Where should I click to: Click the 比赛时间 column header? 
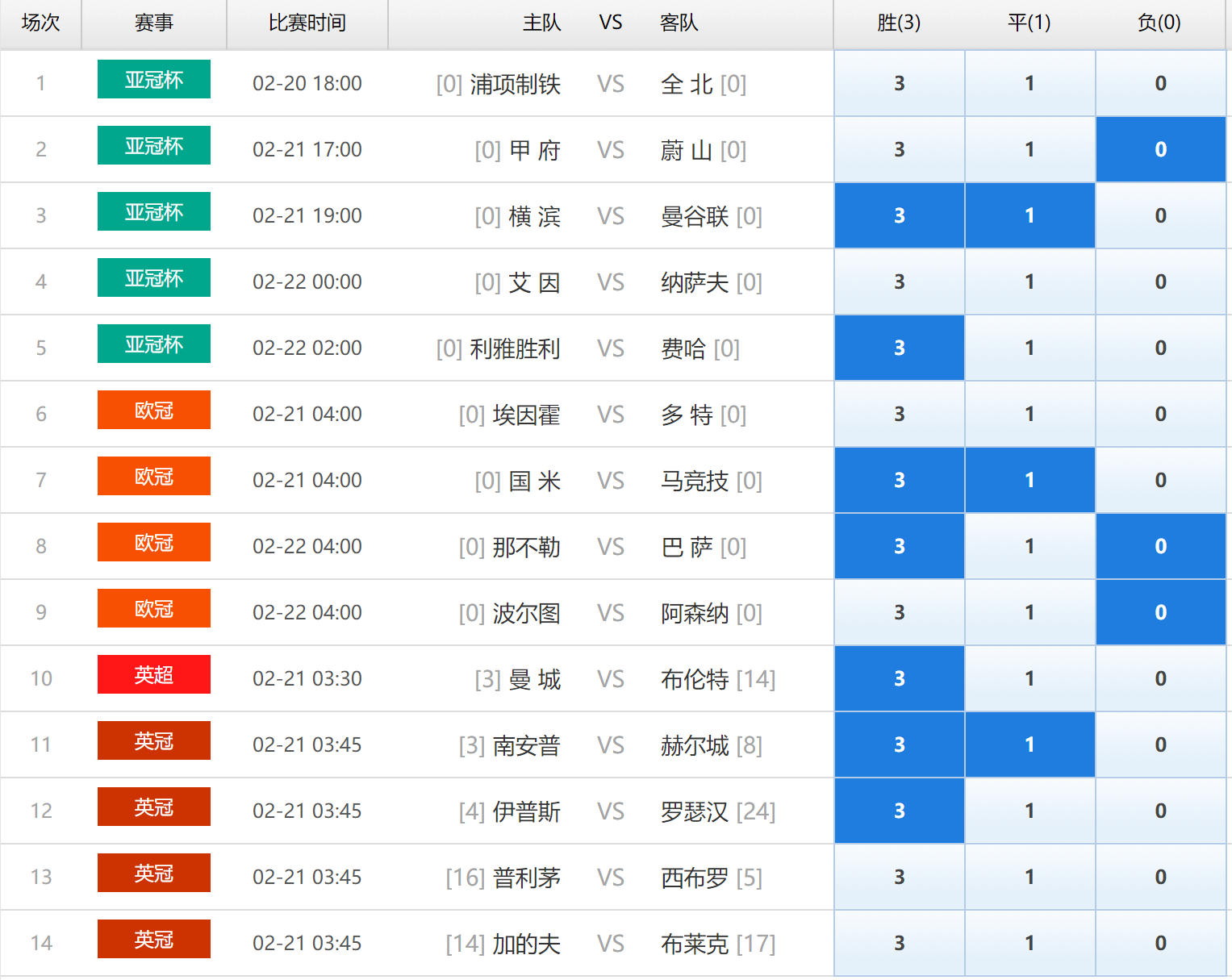[307, 23]
